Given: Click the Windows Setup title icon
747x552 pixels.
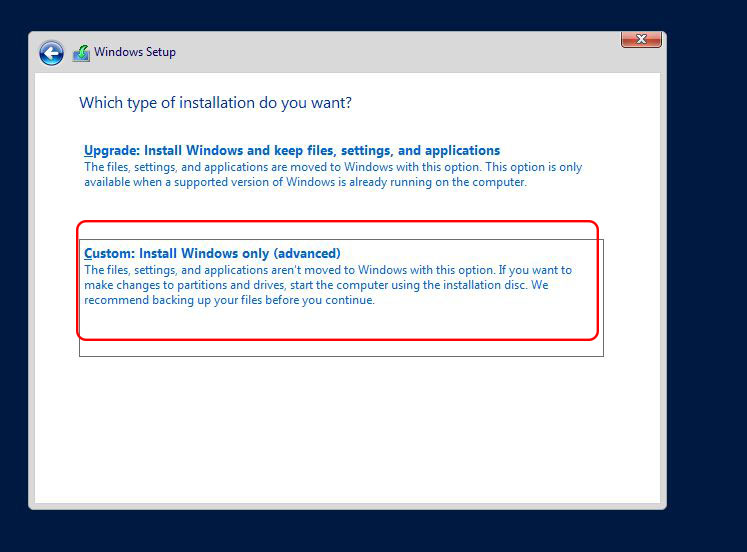Looking at the screenshot, I should (x=81, y=53).
